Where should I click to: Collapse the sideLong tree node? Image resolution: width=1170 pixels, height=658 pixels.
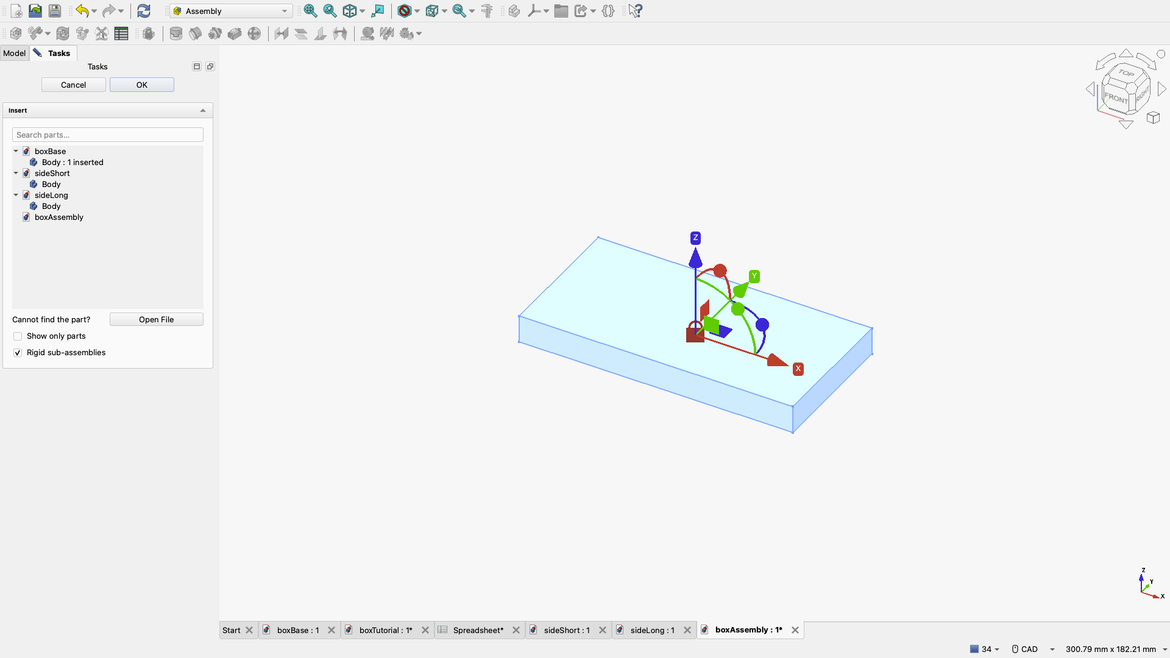(x=16, y=196)
